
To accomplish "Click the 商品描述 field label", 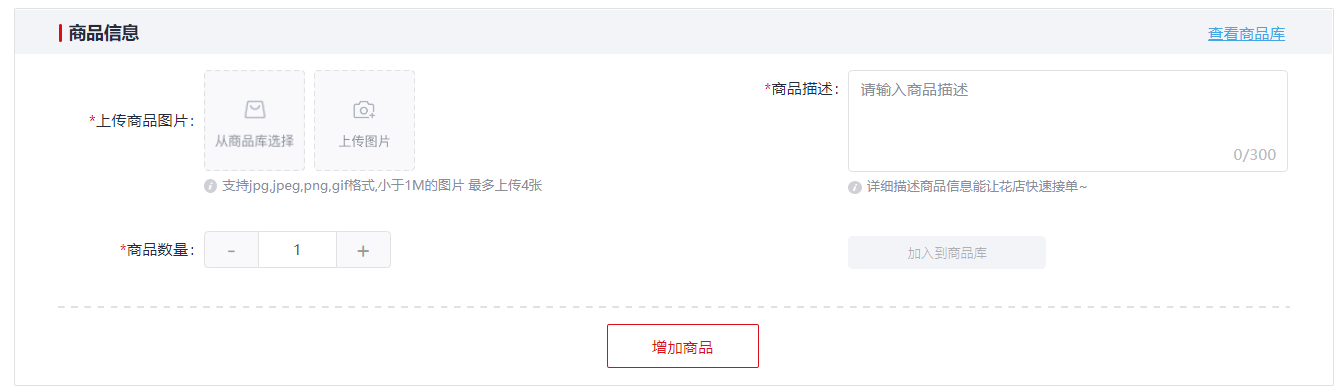I will tap(802, 89).
